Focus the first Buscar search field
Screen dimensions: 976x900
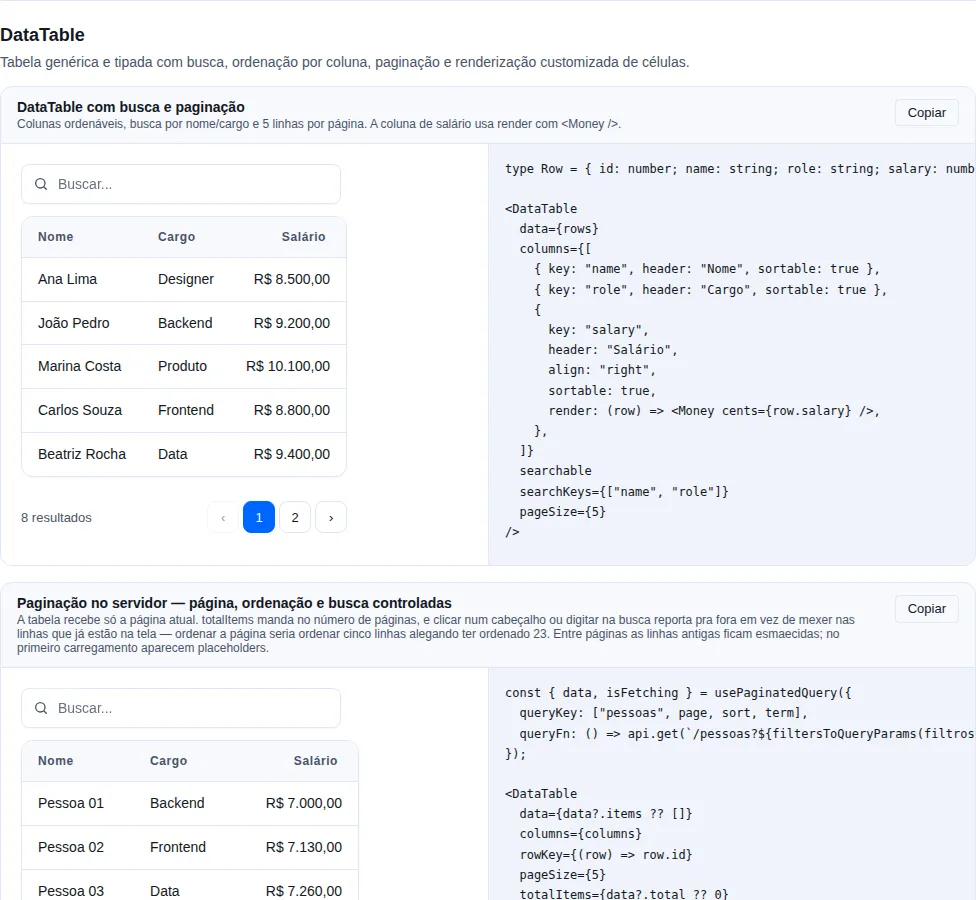pyautogui.click(x=181, y=184)
